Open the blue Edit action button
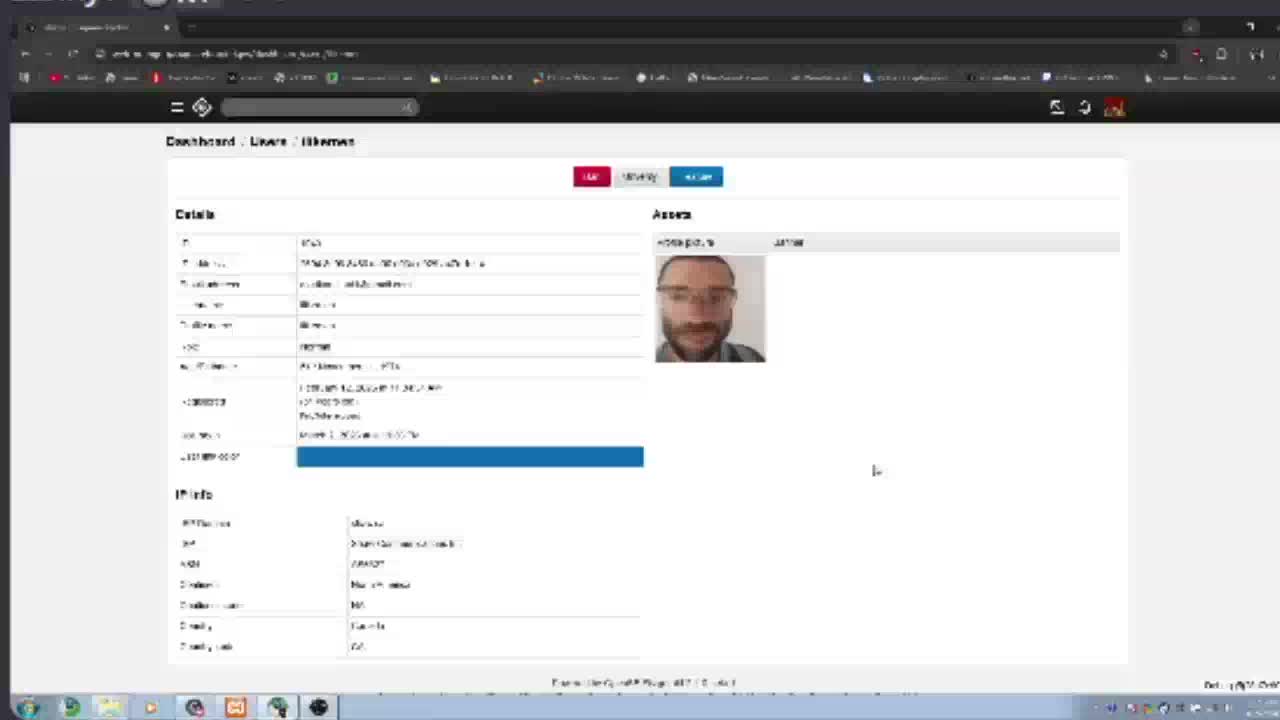This screenshot has height=720, width=1280. 697,177
